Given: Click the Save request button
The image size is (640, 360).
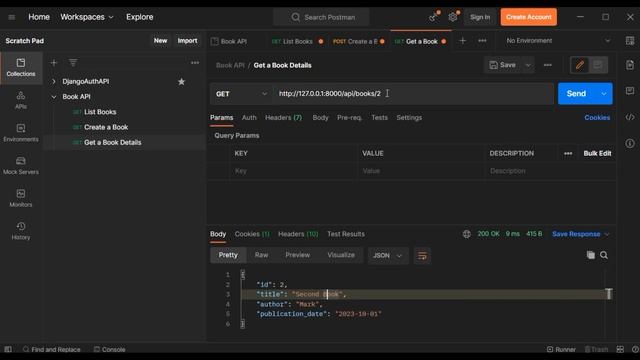Looking at the screenshot, I should pos(503,65).
